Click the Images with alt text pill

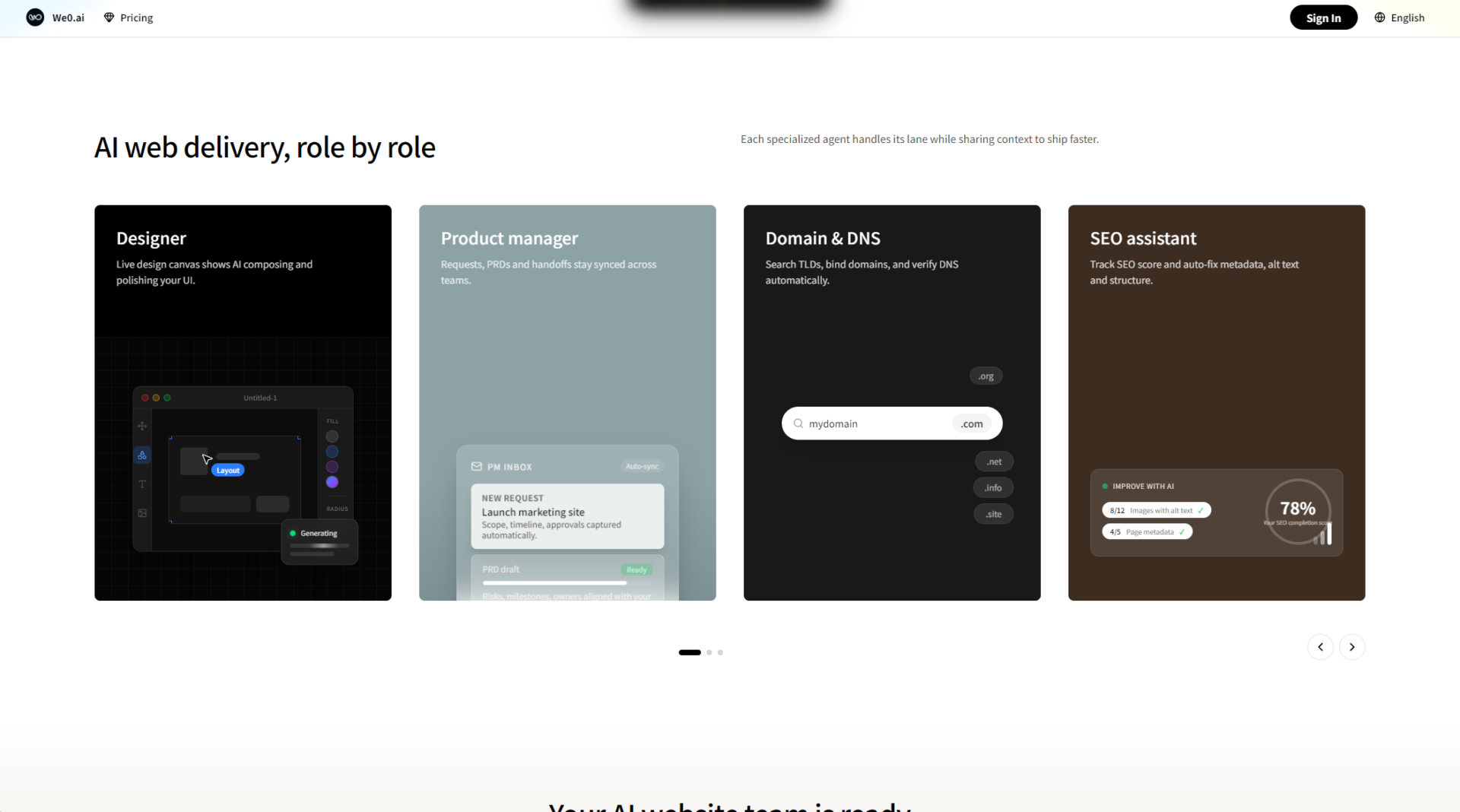pyautogui.click(x=1156, y=510)
